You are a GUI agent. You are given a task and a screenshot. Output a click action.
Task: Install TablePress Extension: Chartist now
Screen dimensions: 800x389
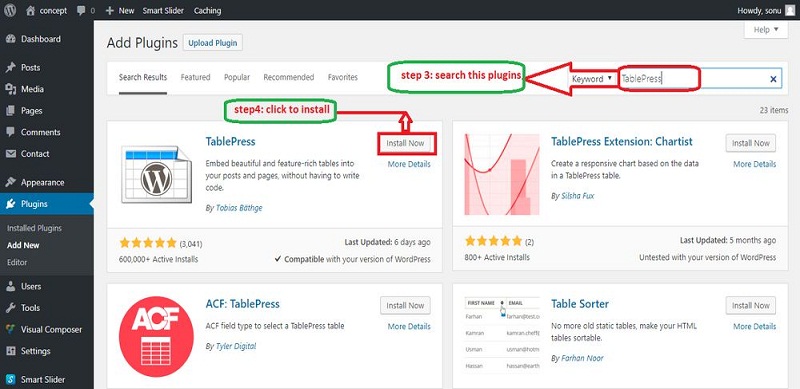click(x=751, y=143)
